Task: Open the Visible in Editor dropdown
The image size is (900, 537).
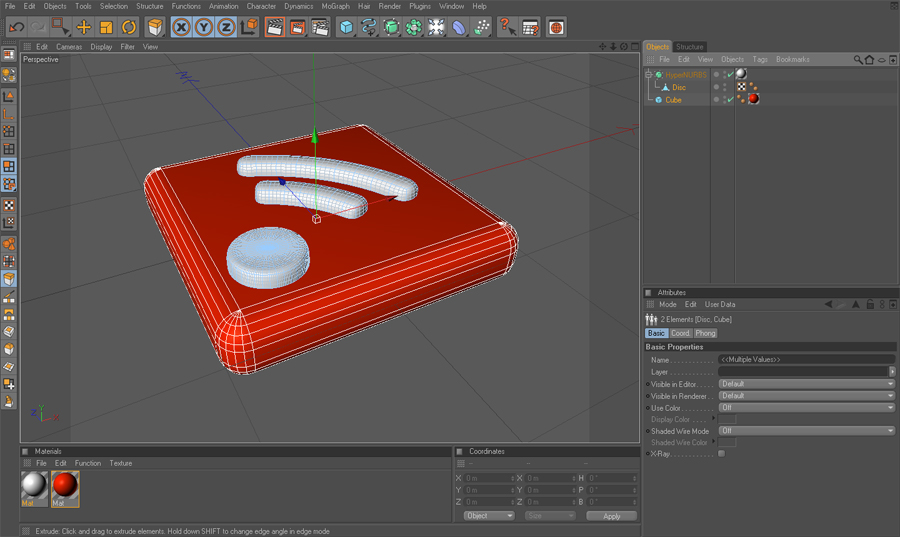Action: click(x=806, y=384)
